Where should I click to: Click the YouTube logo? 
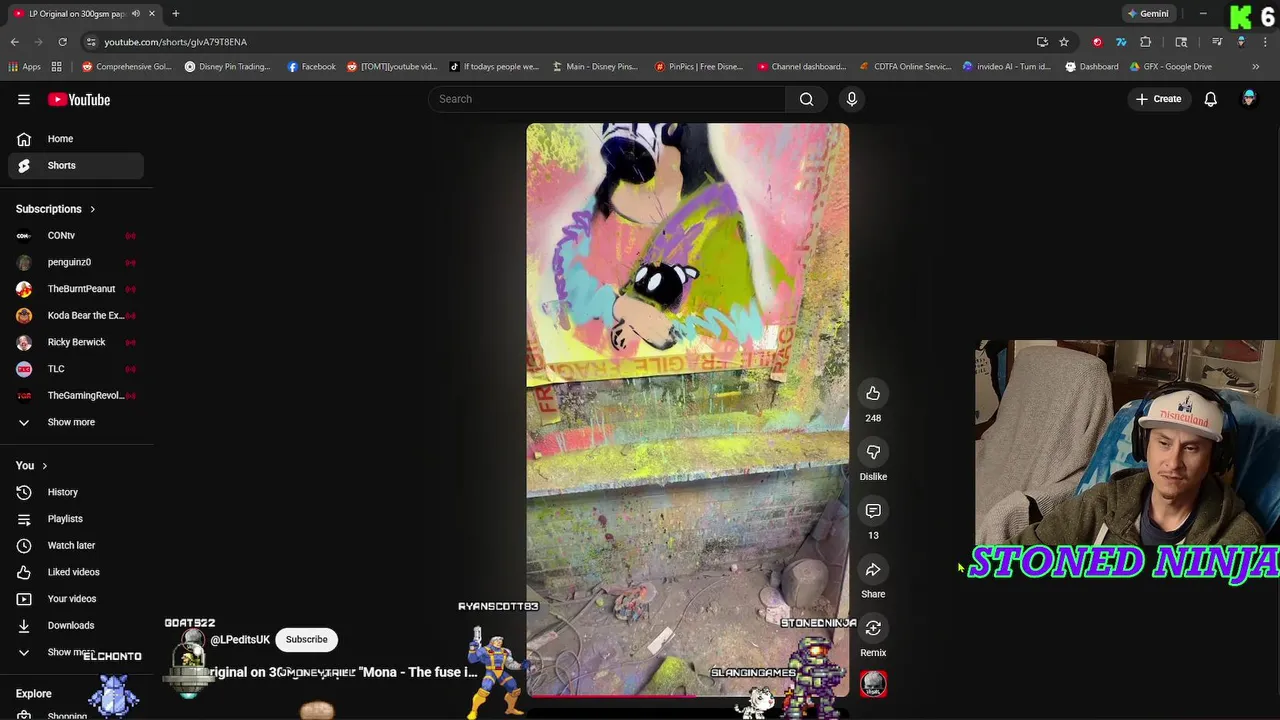pos(79,99)
